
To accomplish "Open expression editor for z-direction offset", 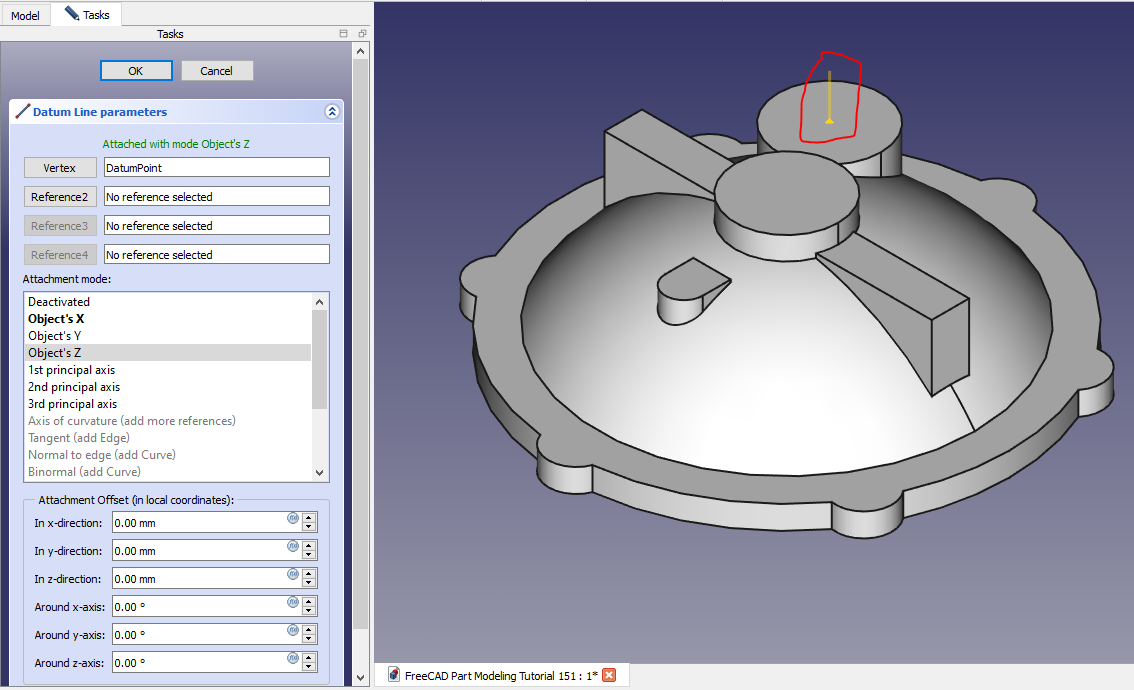I will pos(293,574).
